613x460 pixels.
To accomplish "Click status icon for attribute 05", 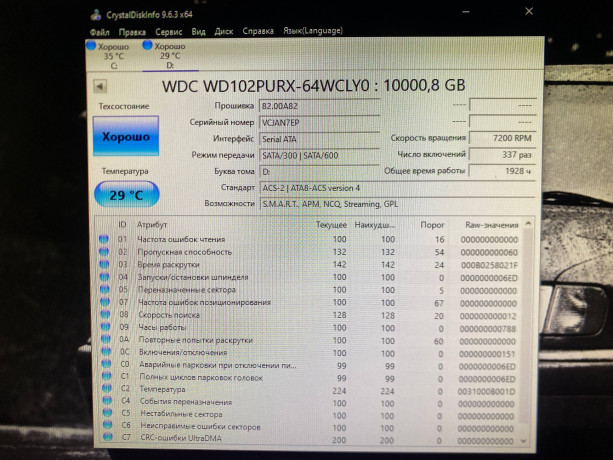I will [104, 289].
